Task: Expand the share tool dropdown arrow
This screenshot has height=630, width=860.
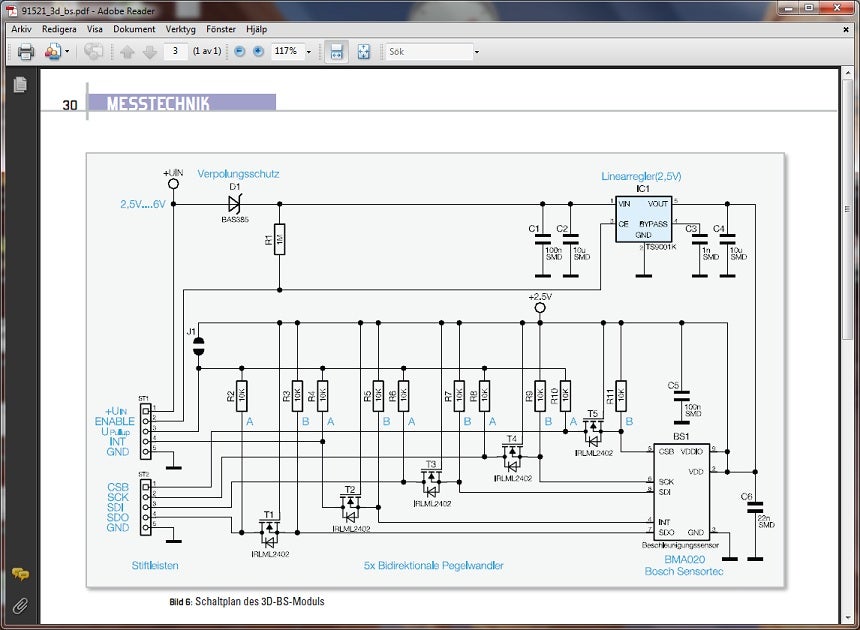Action: coord(67,52)
